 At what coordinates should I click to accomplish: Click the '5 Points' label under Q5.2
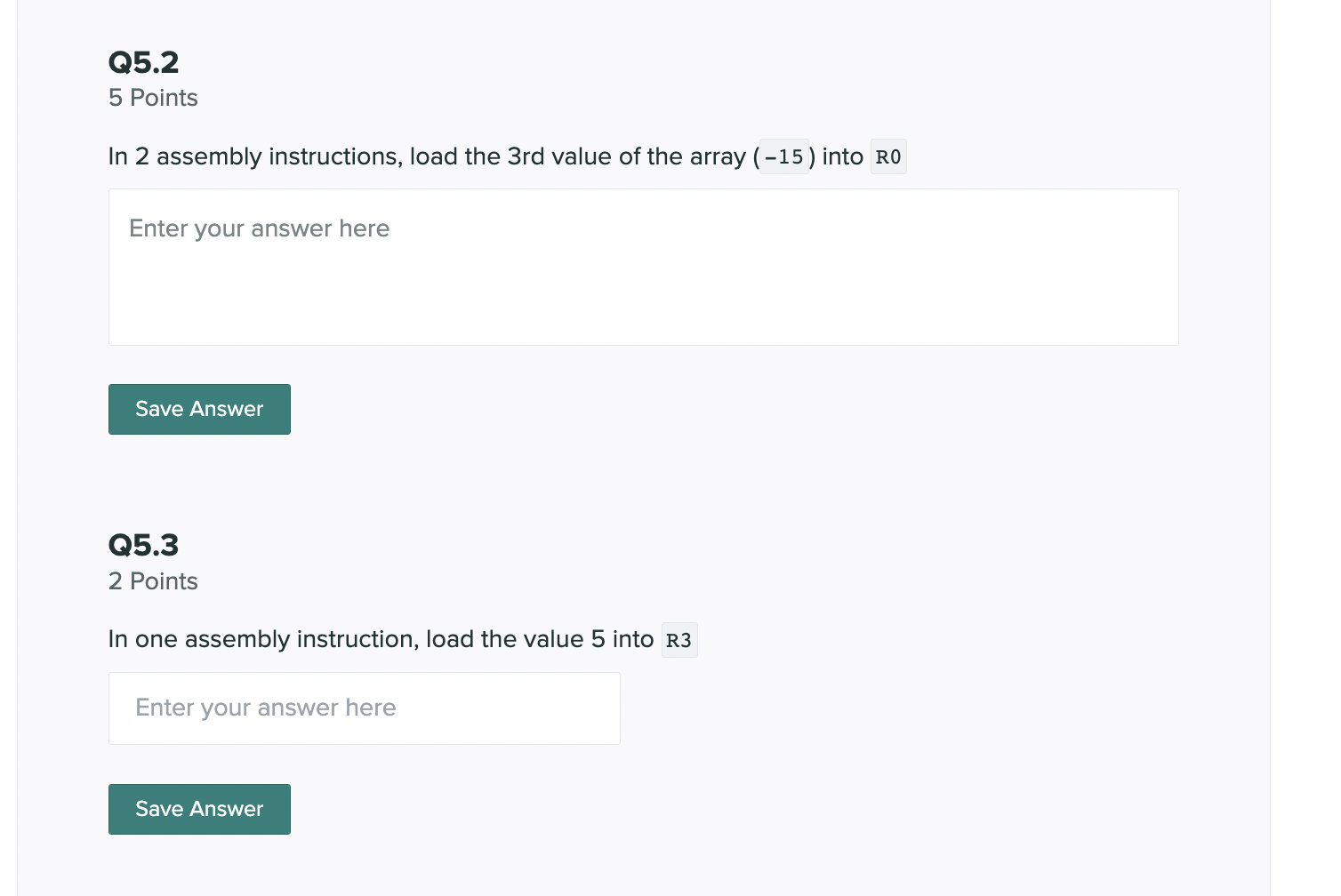point(153,98)
